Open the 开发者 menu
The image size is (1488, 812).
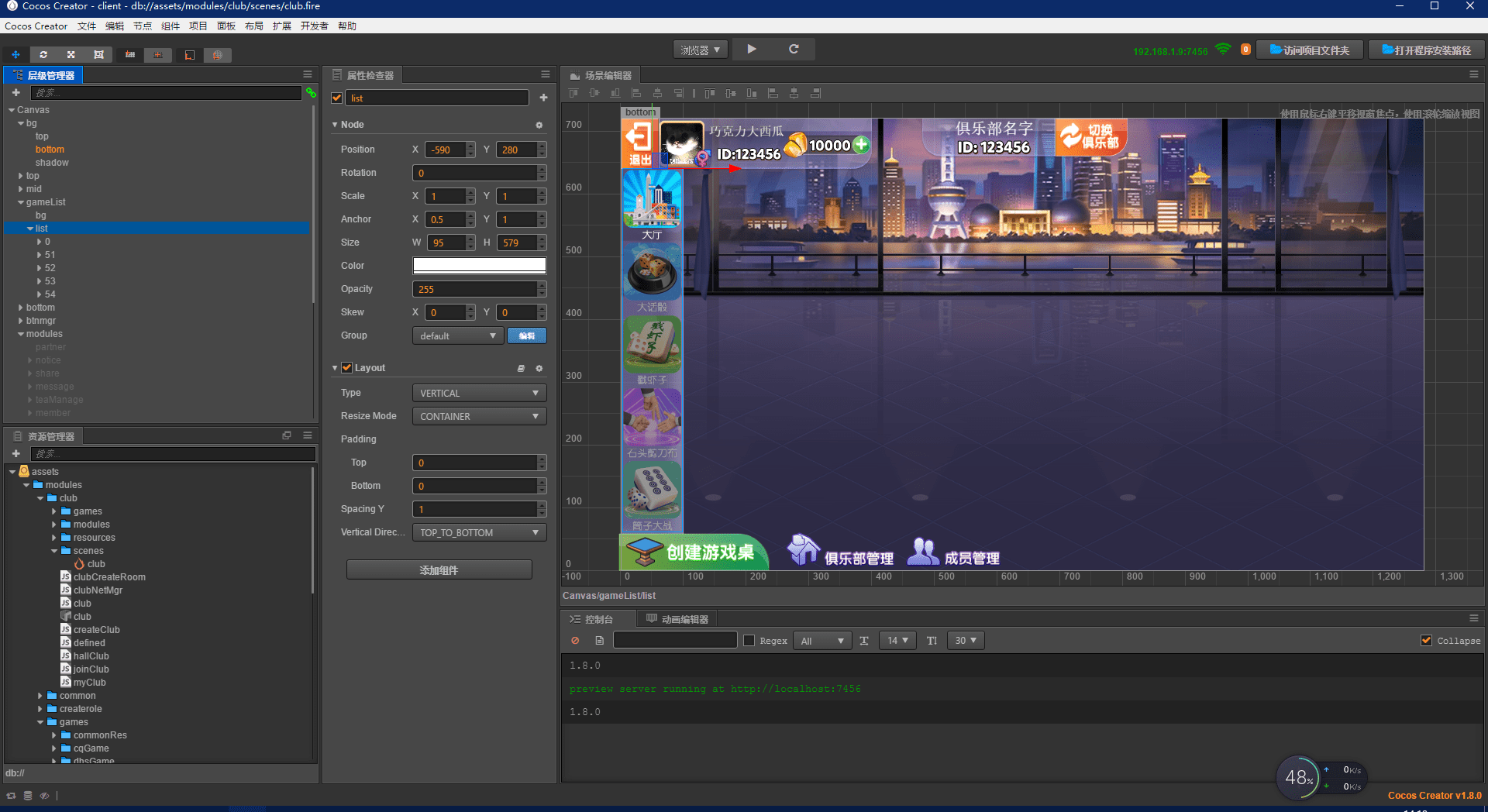315,26
